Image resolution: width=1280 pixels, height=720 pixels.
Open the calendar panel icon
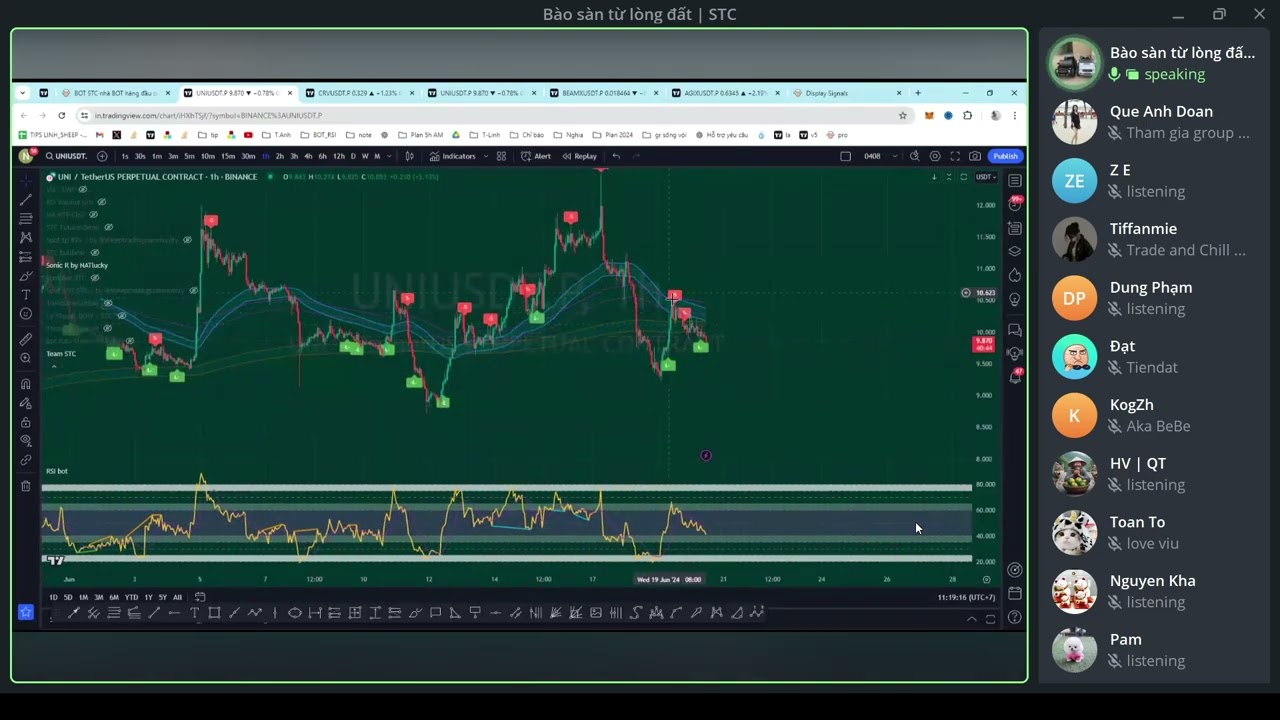click(1015, 593)
